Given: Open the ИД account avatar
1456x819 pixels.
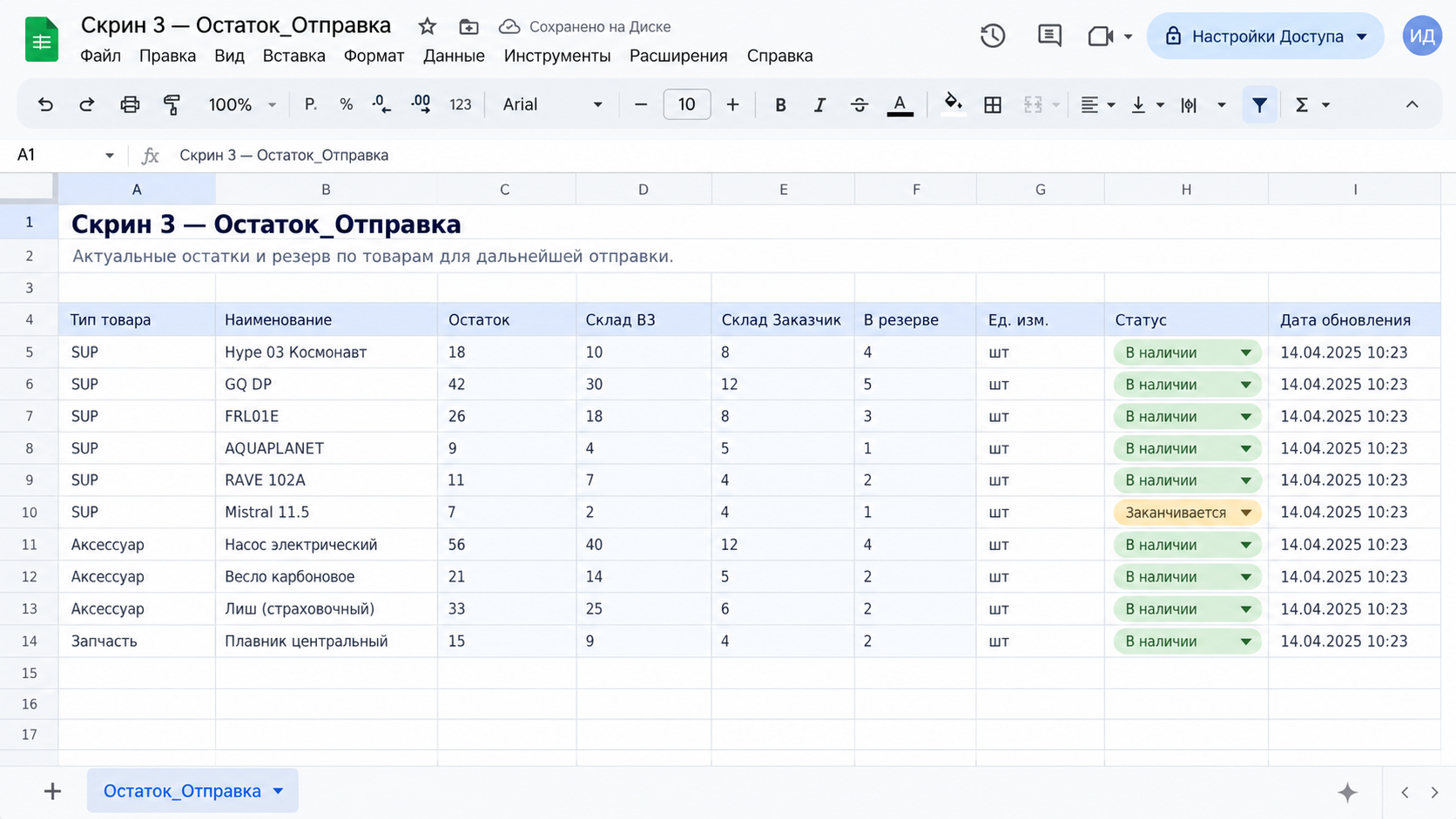Looking at the screenshot, I should [x=1422, y=36].
